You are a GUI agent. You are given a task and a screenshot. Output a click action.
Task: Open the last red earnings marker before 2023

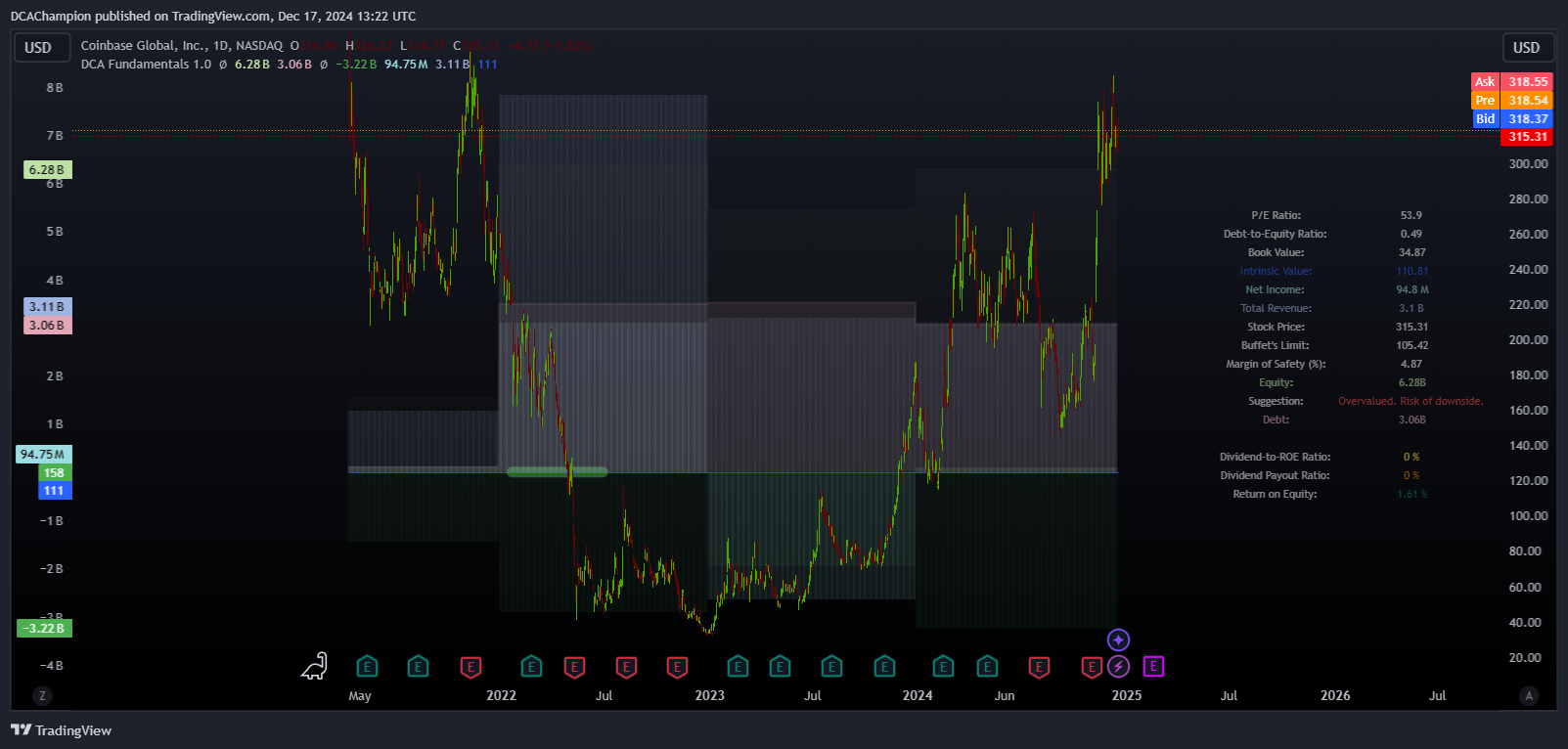(x=677, y=667)
